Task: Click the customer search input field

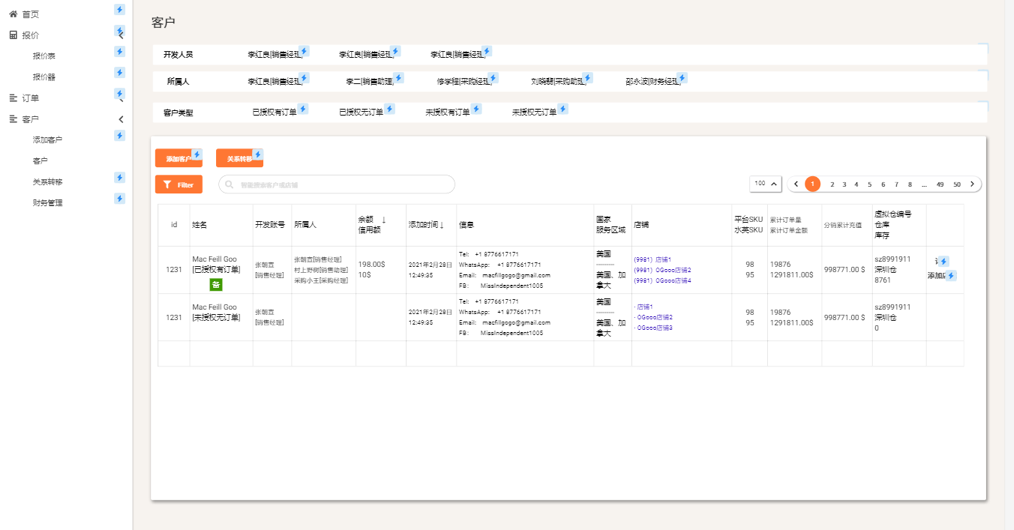Action: 340,184
